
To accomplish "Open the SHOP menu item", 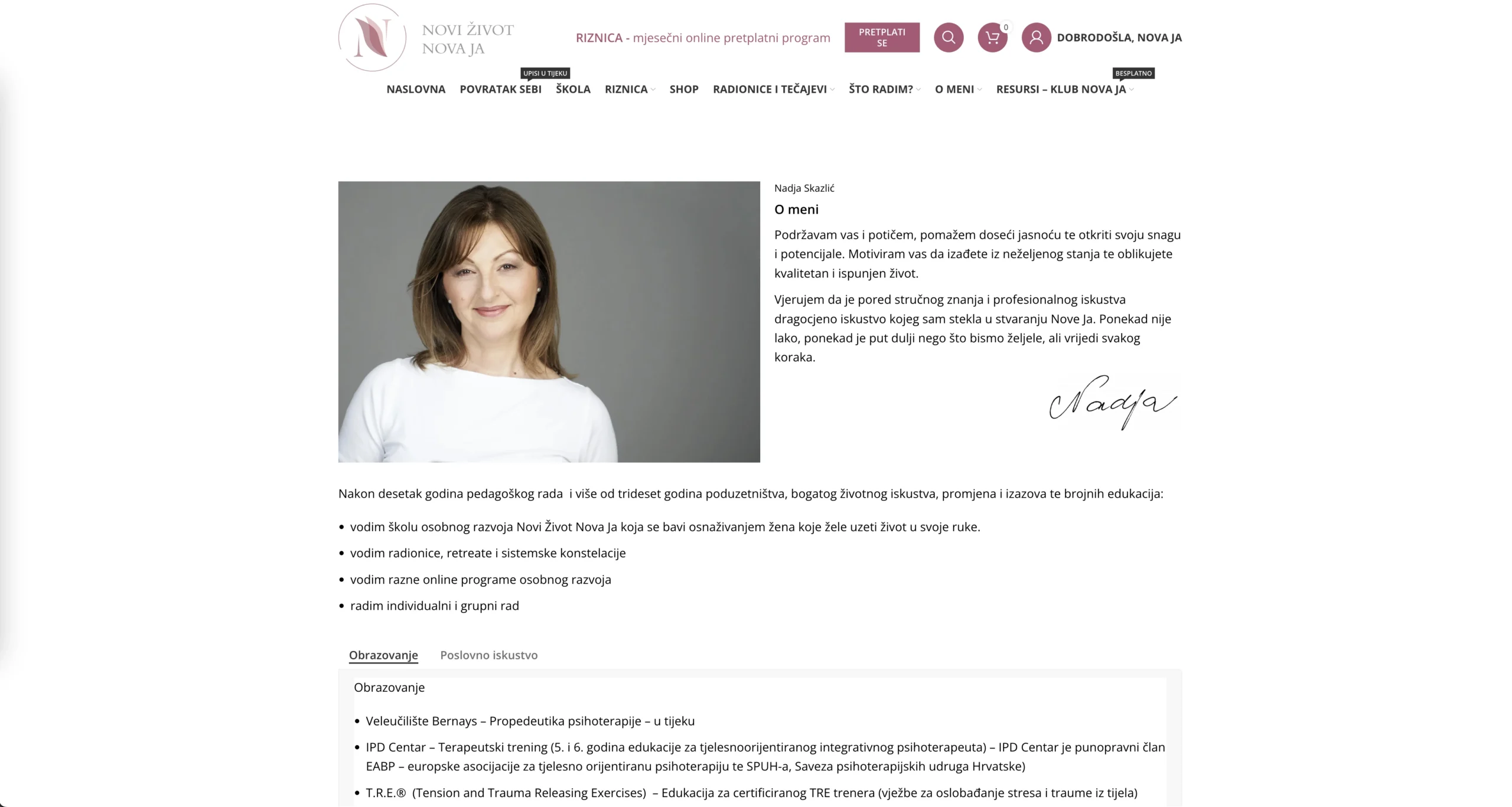I will [684, 89].
